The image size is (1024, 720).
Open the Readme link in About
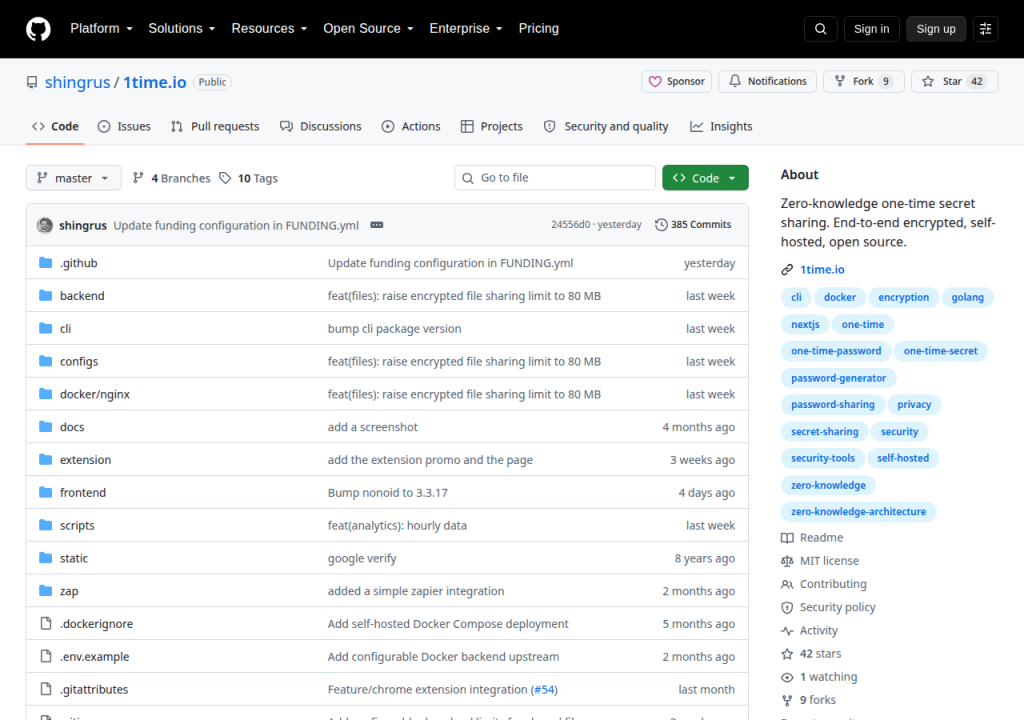click(812, 538)
